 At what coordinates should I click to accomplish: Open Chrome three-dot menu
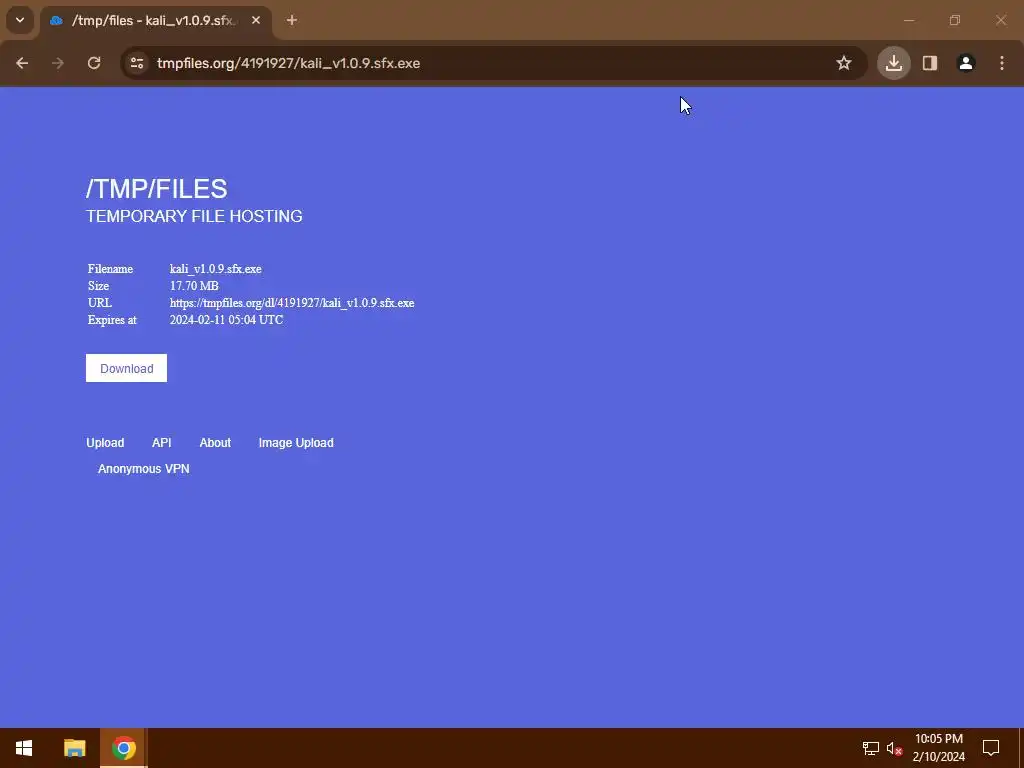[x=1002, y=63]
